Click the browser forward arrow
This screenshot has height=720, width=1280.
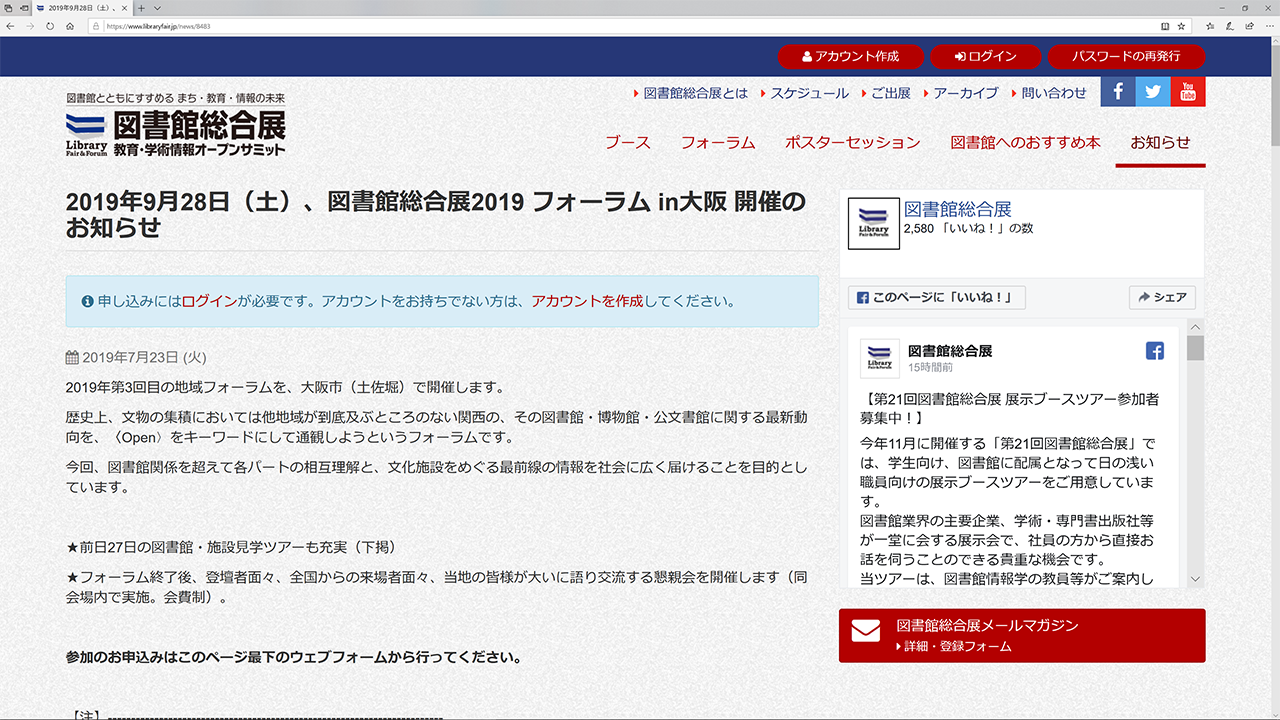[x=30, y=26]
